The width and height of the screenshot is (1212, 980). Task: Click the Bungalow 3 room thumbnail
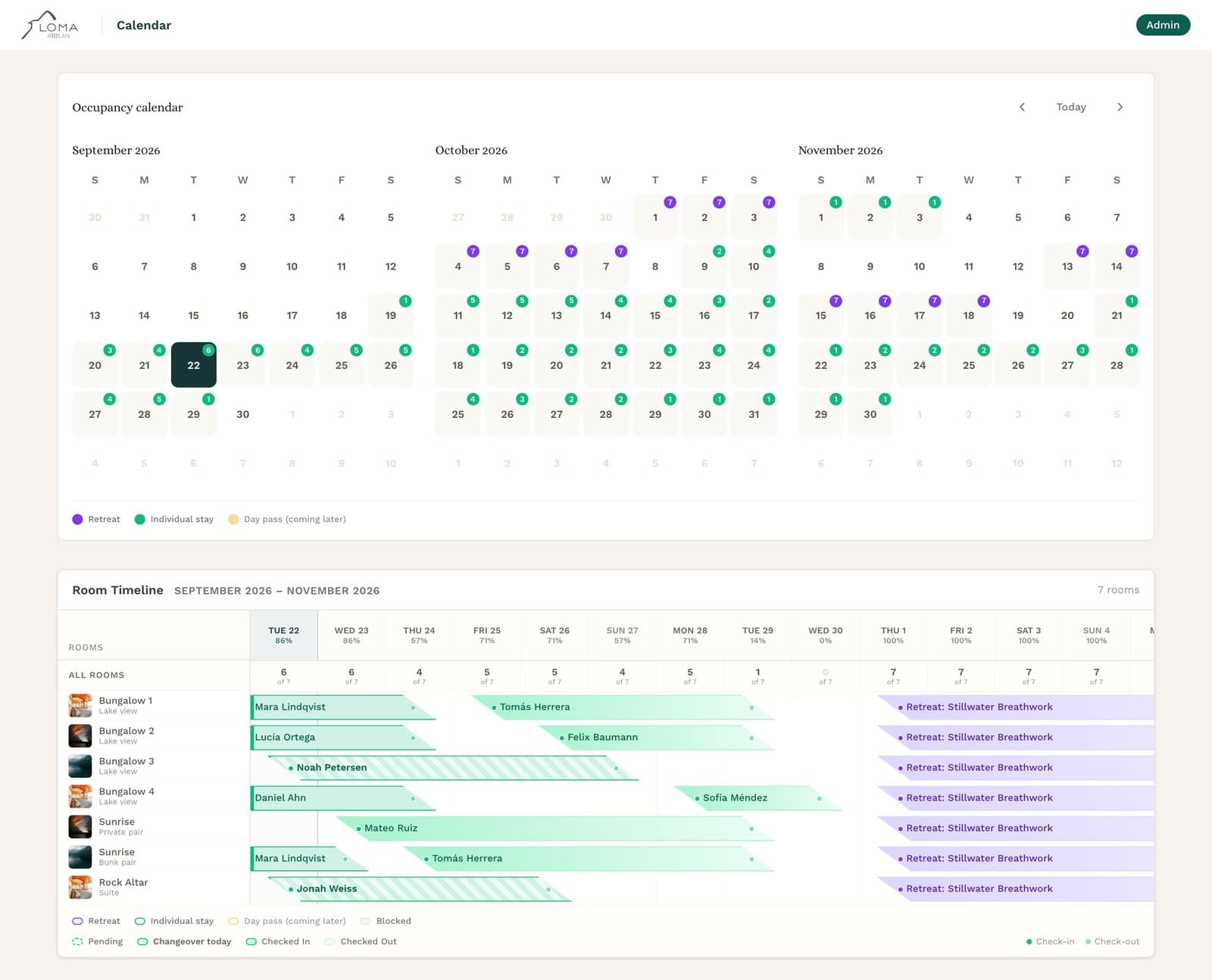click(80, 766)
